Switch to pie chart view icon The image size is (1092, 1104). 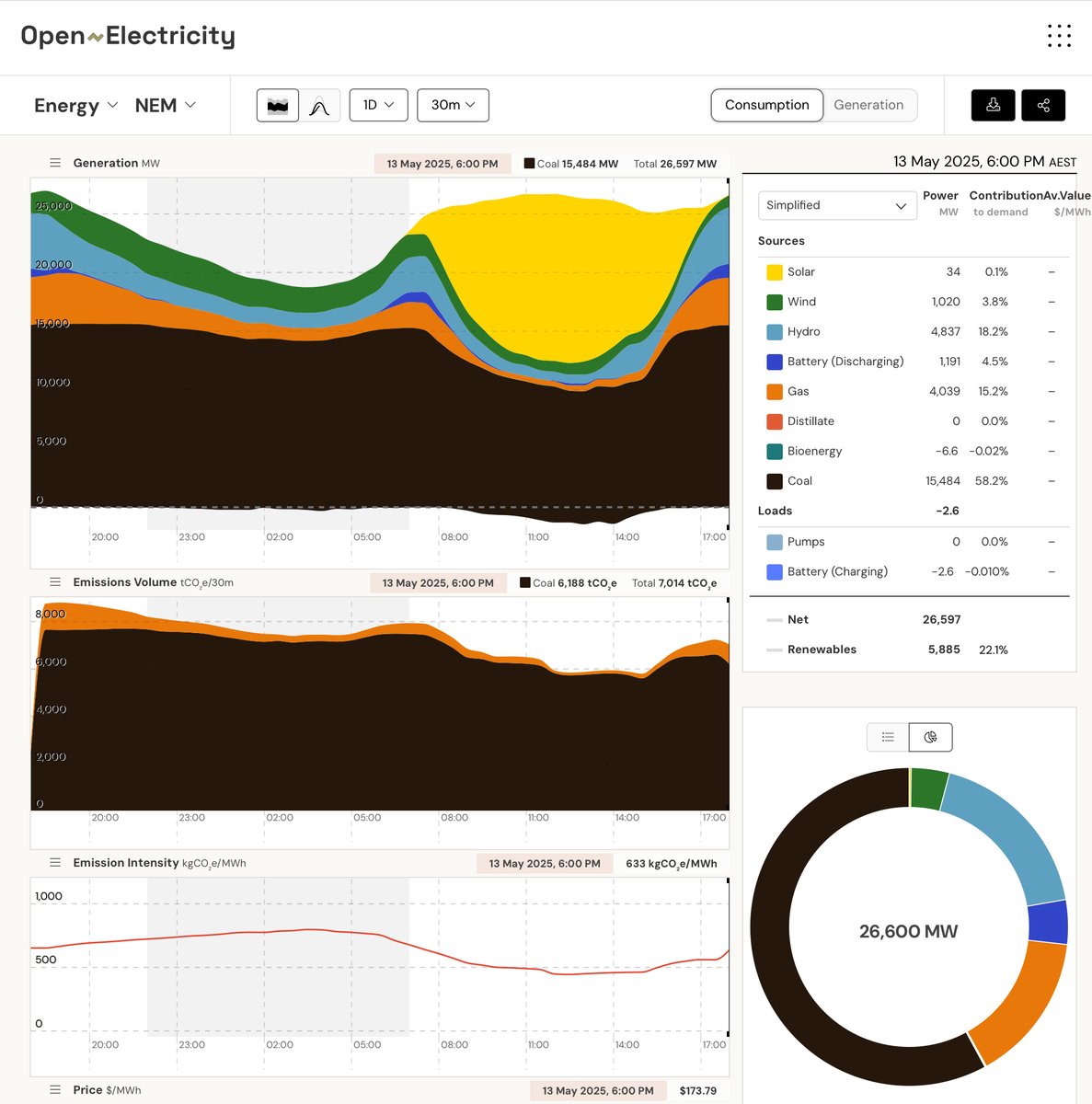tap(930, 737)
